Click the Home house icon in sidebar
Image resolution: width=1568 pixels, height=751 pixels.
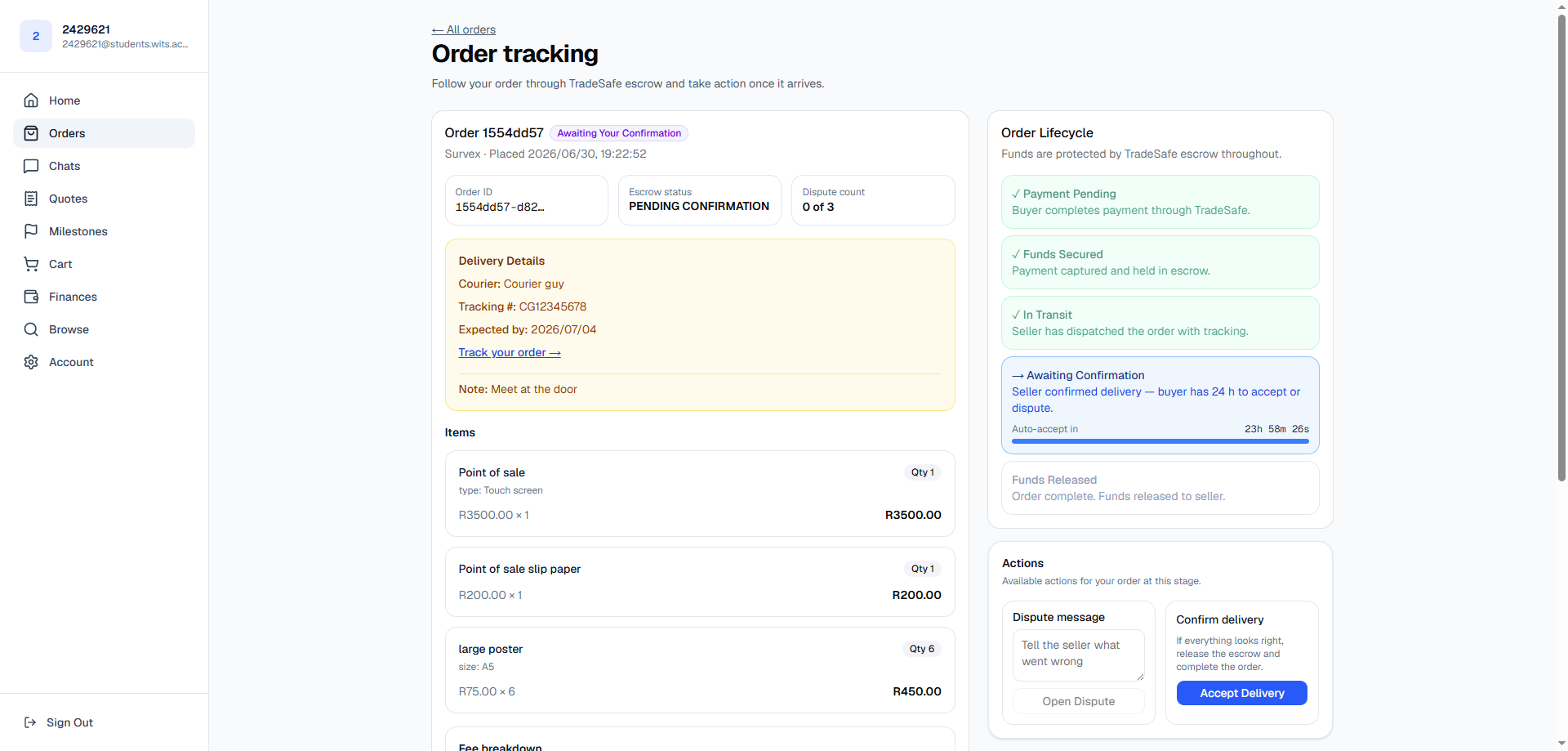[x=31, y=101]
